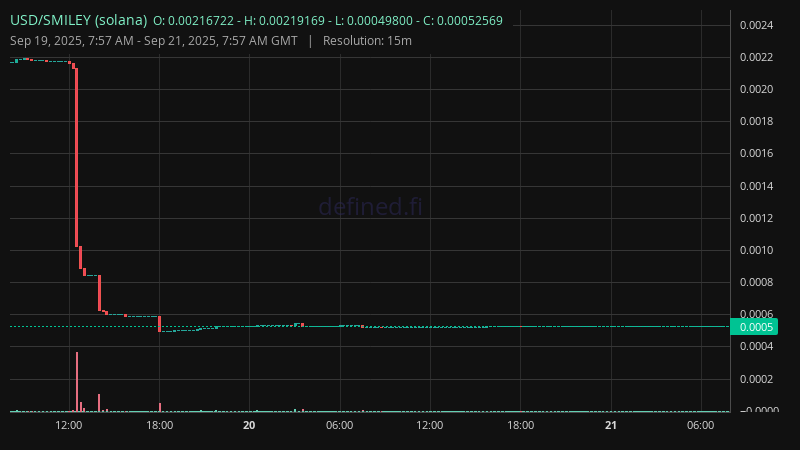Image resolution: width=800 pixels, height=450 pixels.
Task: Click the 0.0024 price axis label
Action: 757,25
